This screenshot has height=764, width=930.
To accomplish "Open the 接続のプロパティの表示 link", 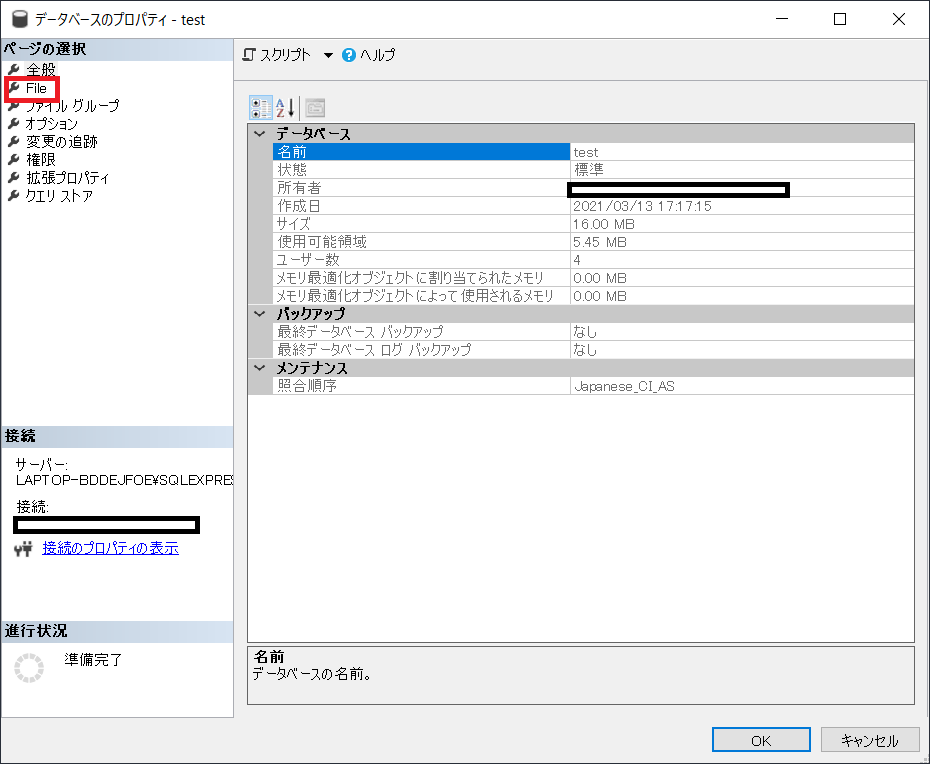I will [x=110, y=549].
